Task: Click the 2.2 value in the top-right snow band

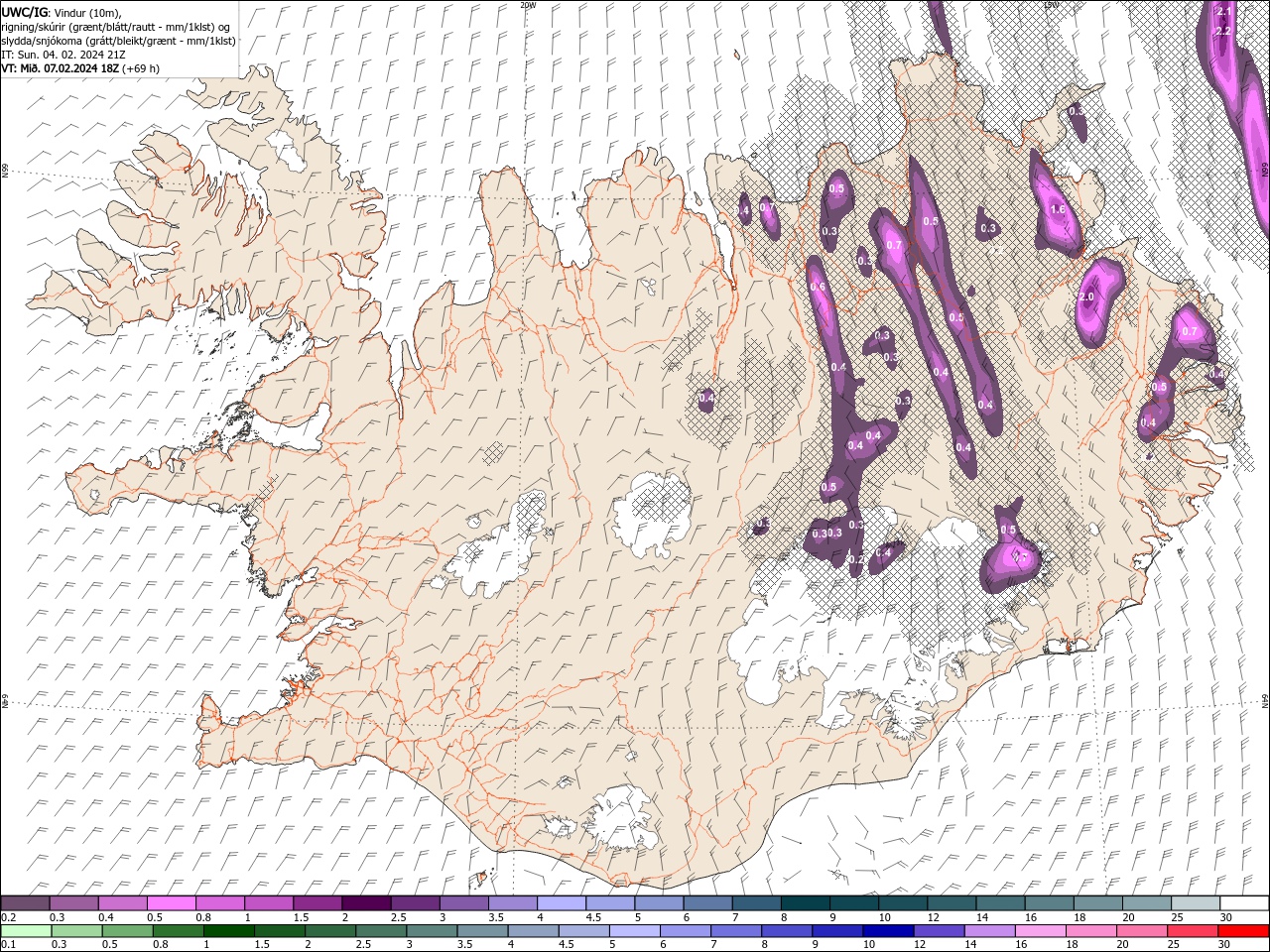Action: pyautogui.click(x=1223, y=32)
